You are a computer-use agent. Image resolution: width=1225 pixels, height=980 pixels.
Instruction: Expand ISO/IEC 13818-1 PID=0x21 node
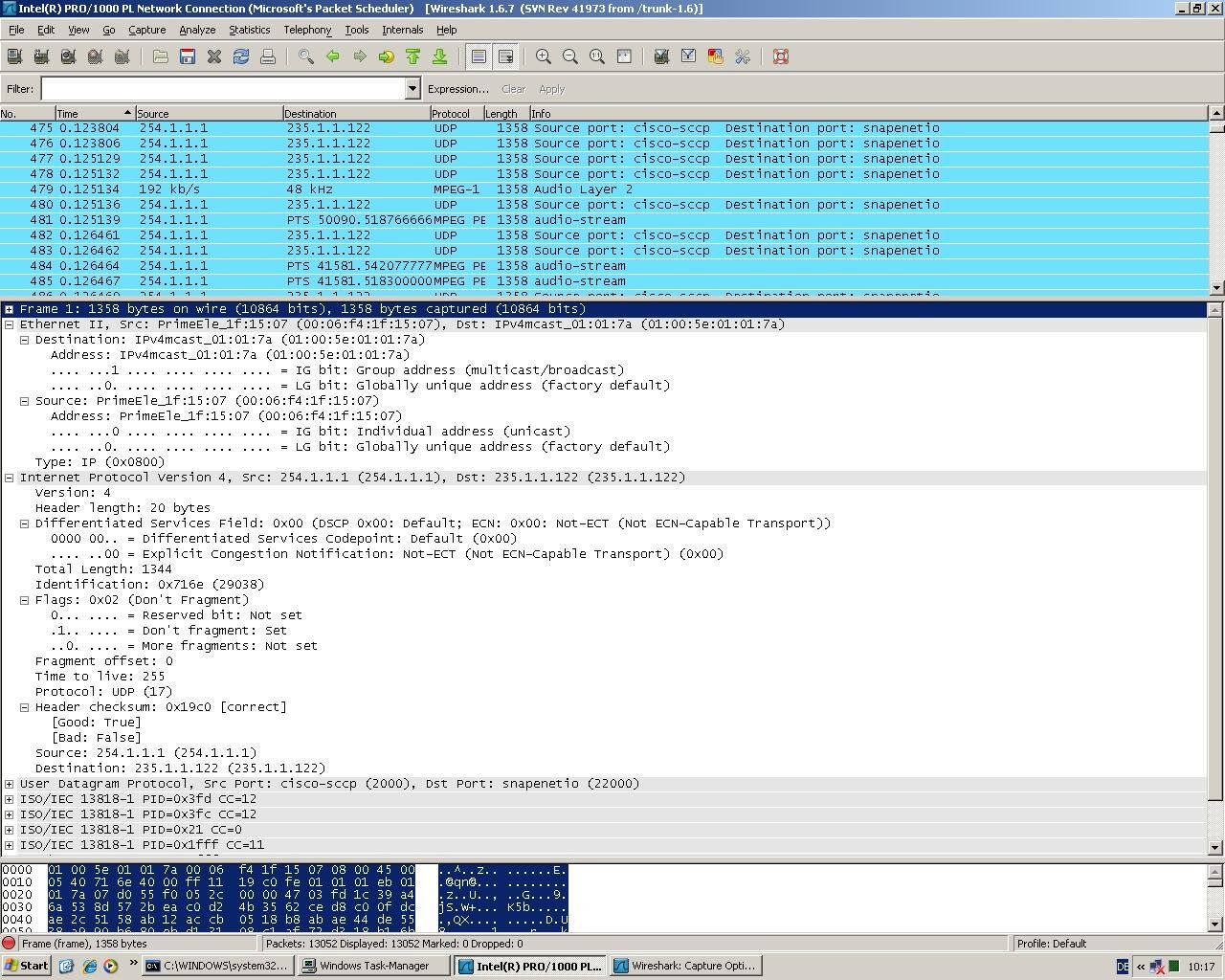10,830
